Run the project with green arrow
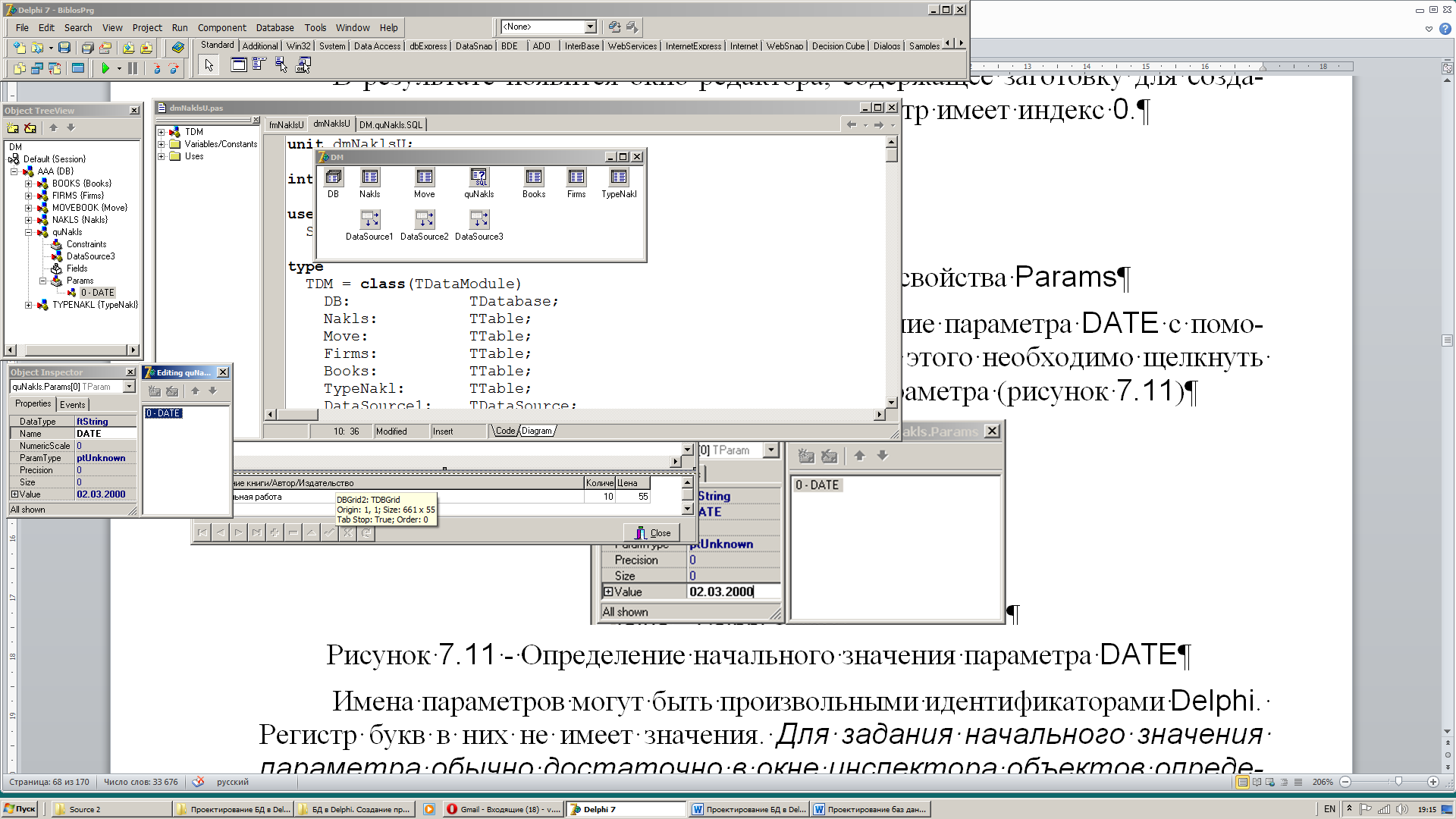This screenshot has width=1456, height=819. click(105, 68)
